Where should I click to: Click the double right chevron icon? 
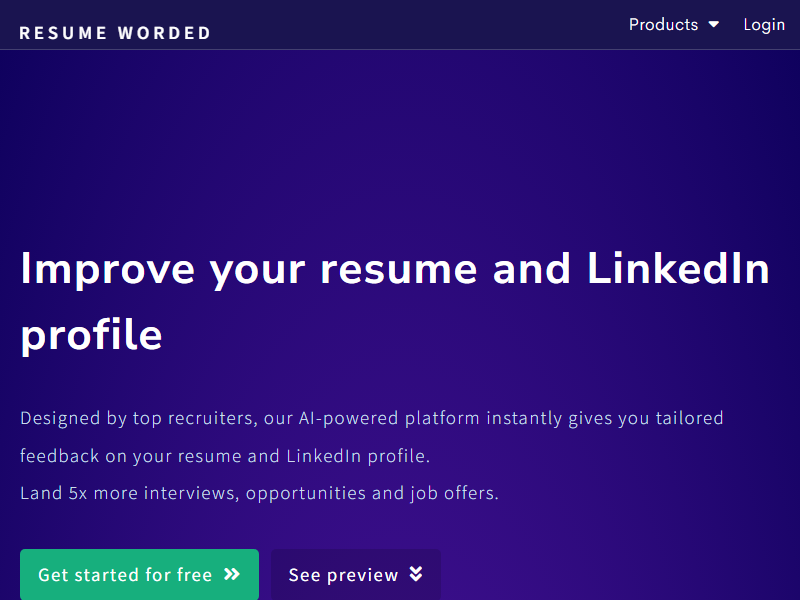coord(232,575)
